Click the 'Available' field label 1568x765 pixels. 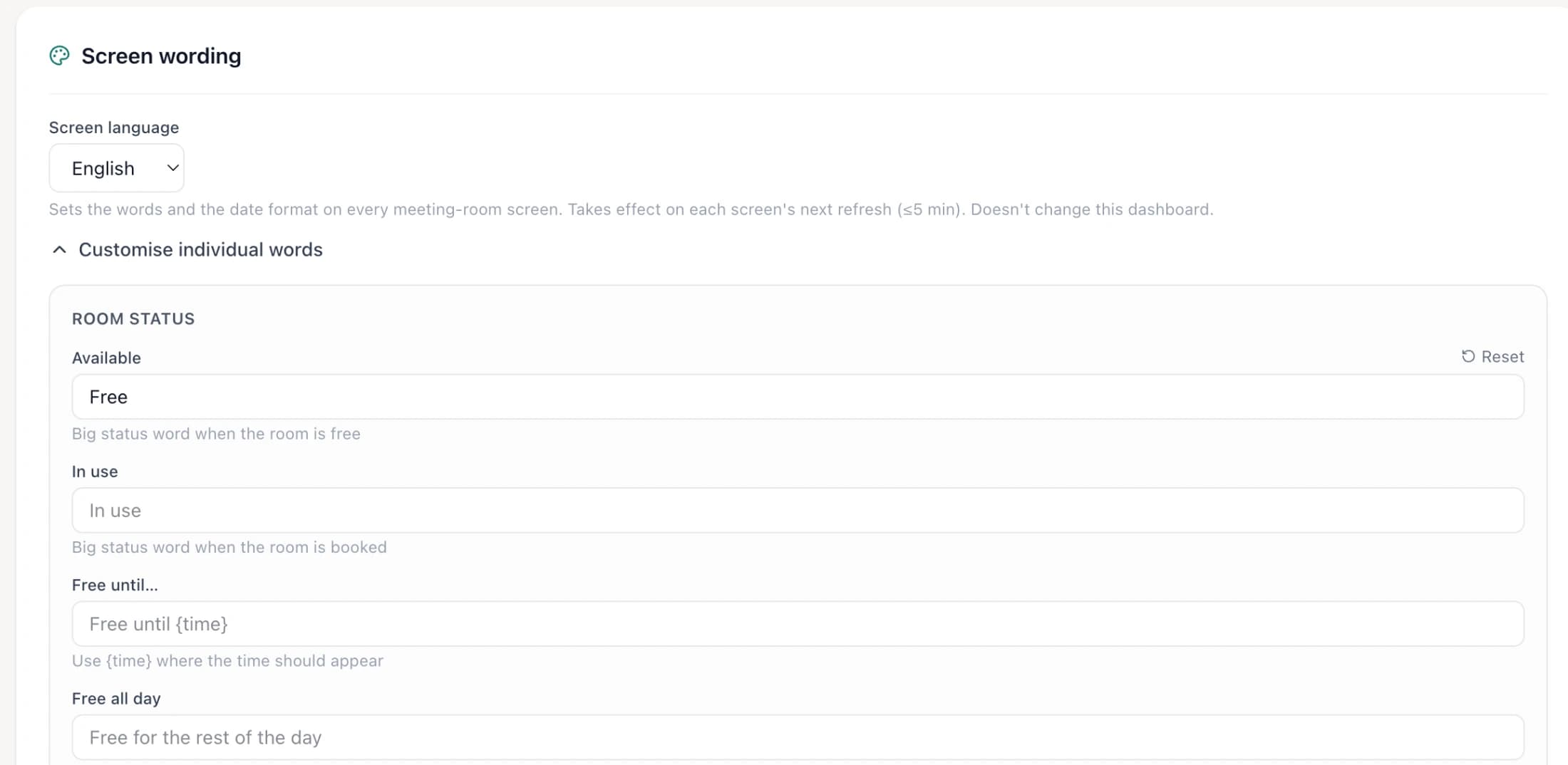[106, 358]
